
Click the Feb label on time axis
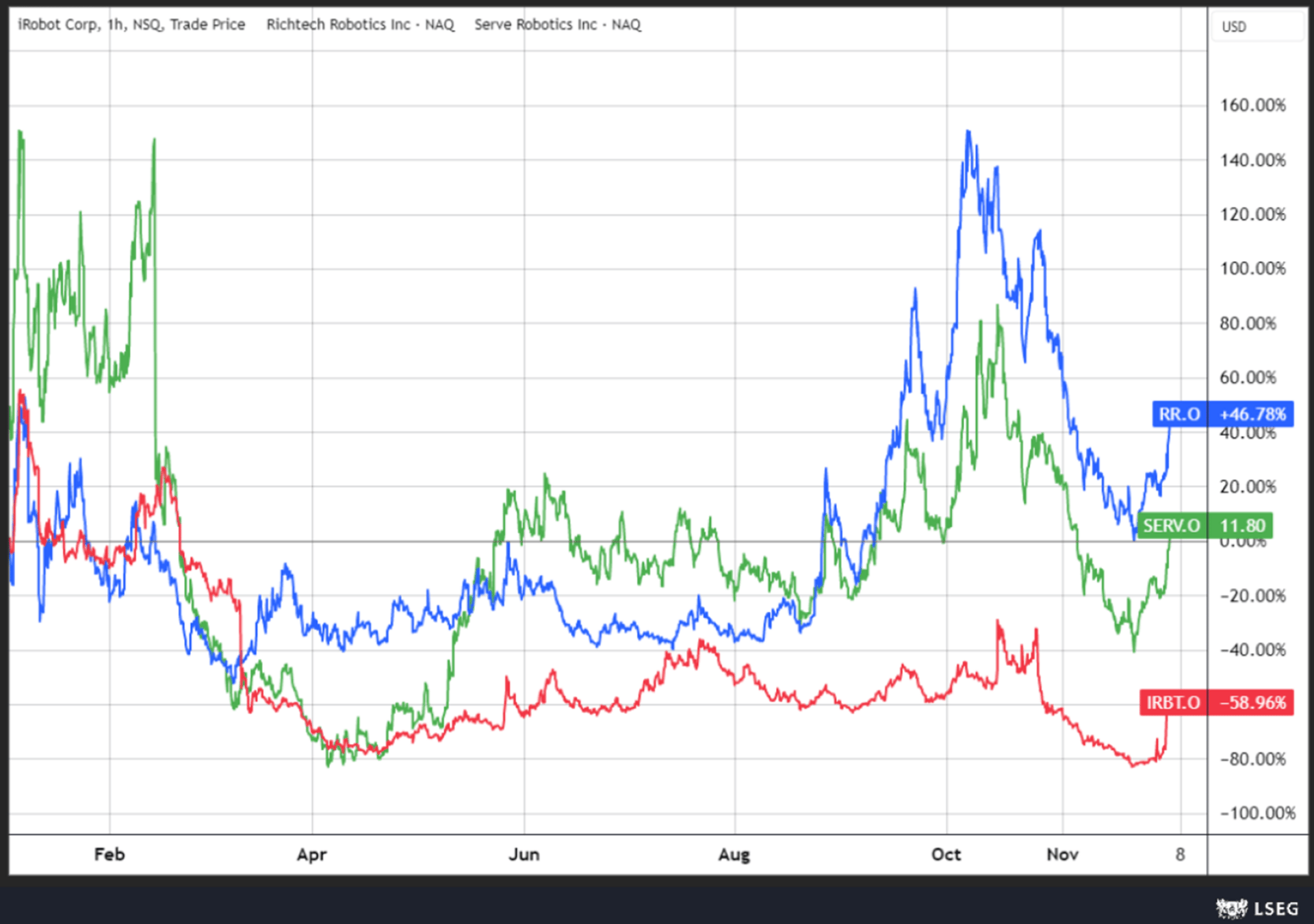(x=109, y=854)
